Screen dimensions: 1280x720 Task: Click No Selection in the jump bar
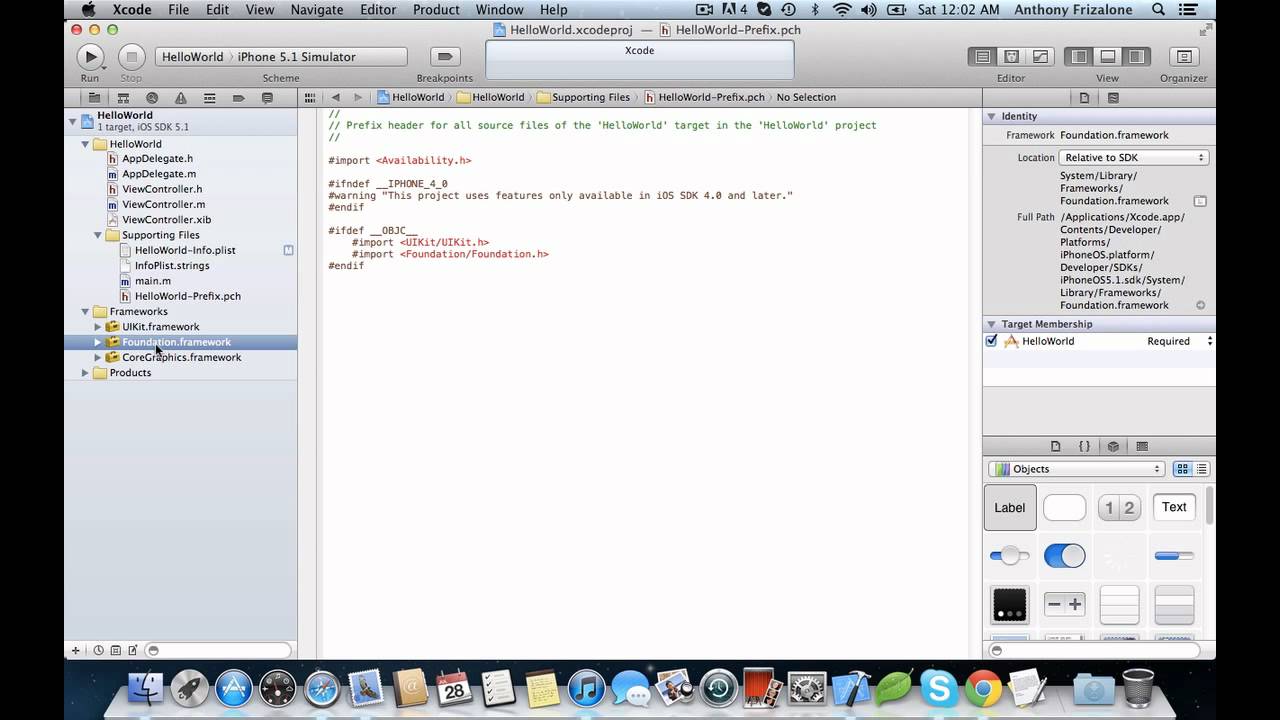(806, 97)
